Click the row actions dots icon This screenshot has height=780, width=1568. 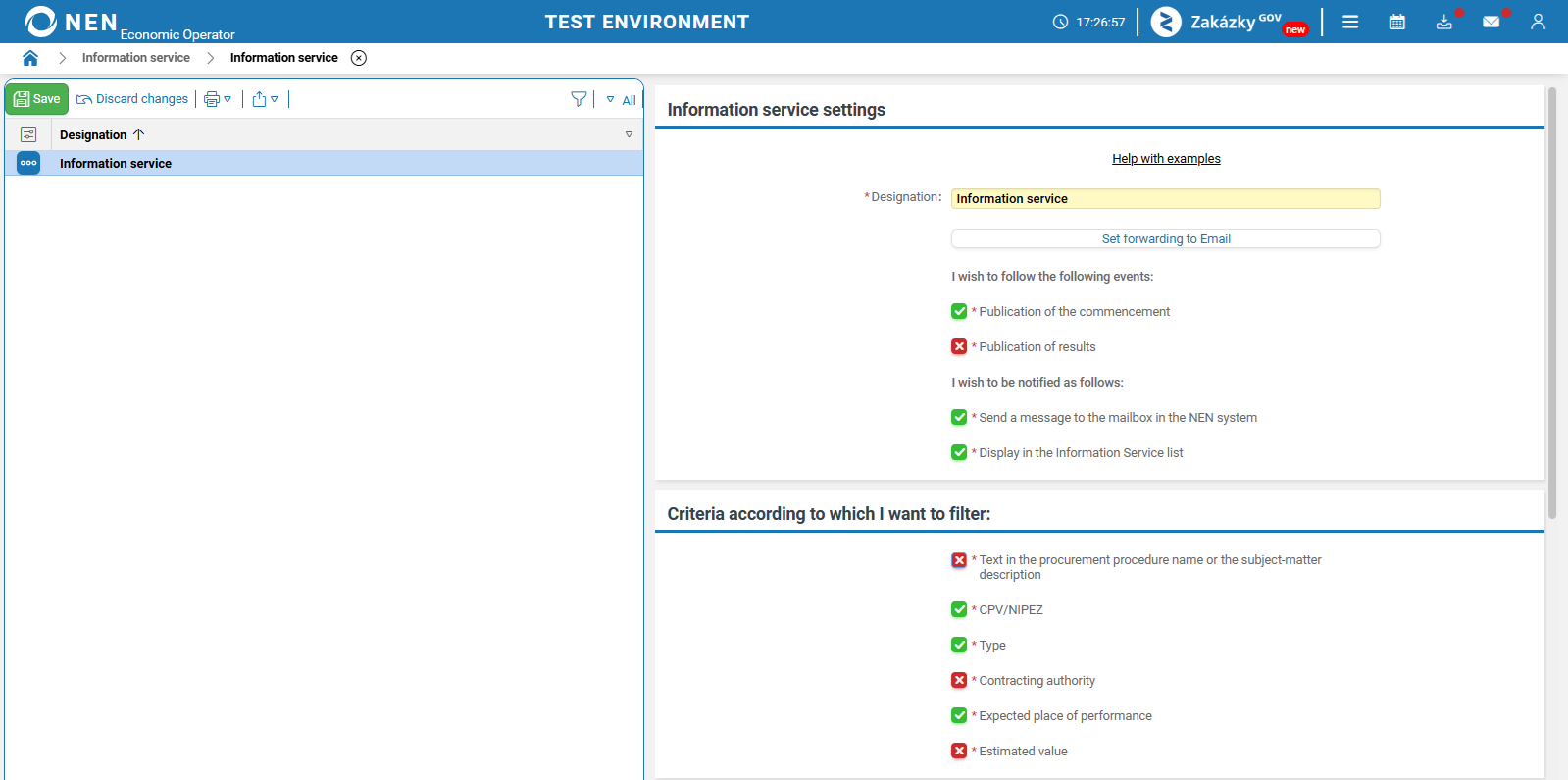[28, 163]
